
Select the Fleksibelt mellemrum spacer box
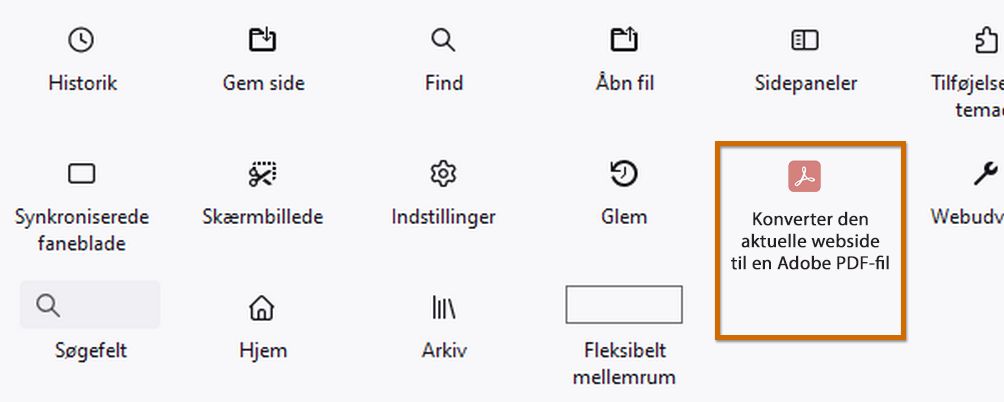624,304
